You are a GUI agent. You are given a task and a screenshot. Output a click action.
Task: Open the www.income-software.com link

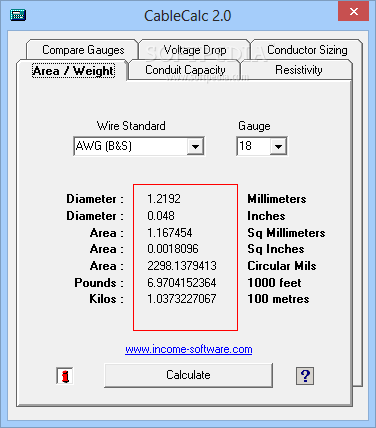[x=189, y=349]
